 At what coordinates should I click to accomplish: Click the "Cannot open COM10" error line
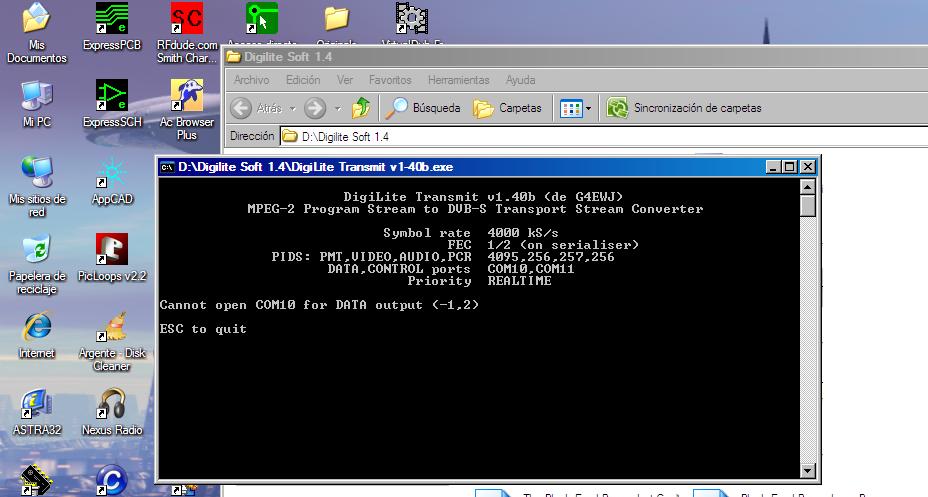pyautogui.click(x=319, y=305)
